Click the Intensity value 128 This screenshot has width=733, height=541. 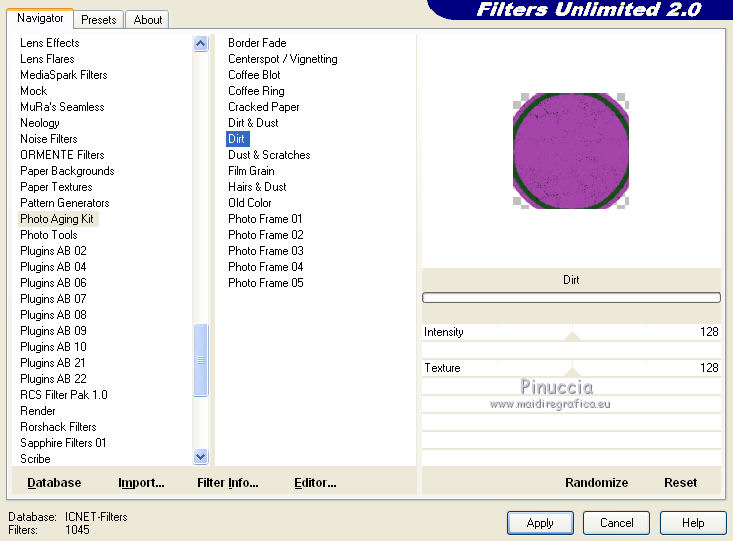point(709,332)
